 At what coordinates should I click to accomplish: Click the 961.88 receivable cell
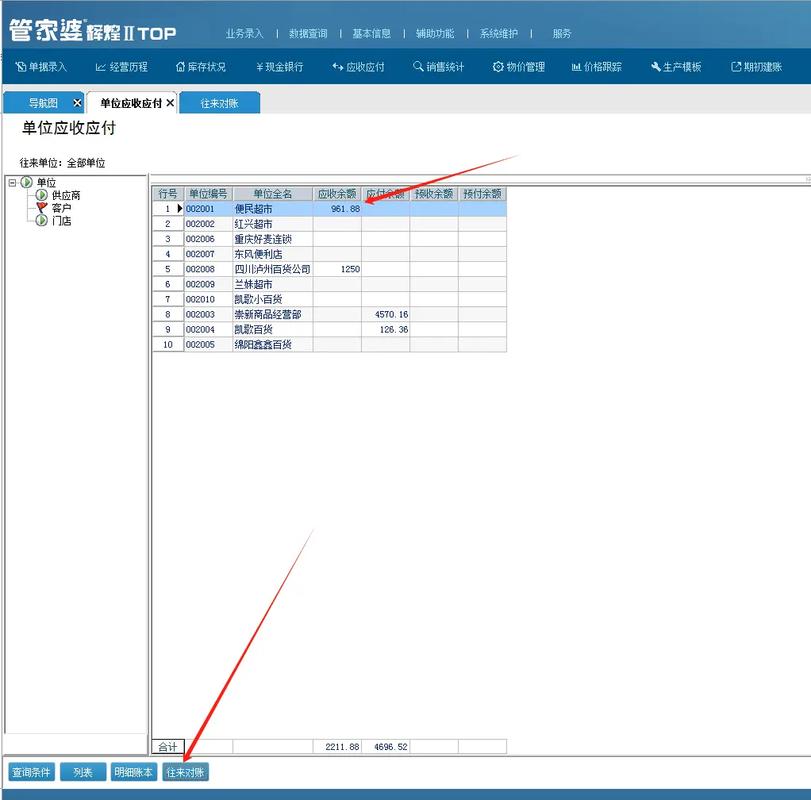(337, 209)
